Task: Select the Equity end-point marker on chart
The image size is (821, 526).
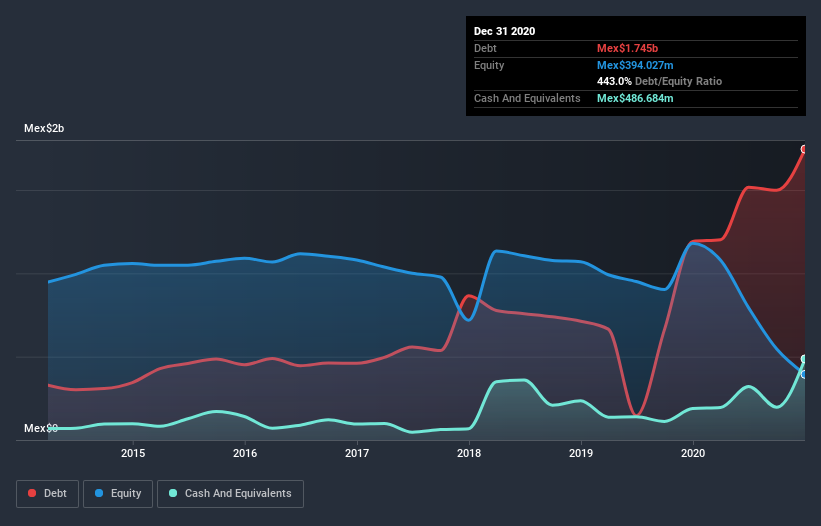Action: [804, 374]
